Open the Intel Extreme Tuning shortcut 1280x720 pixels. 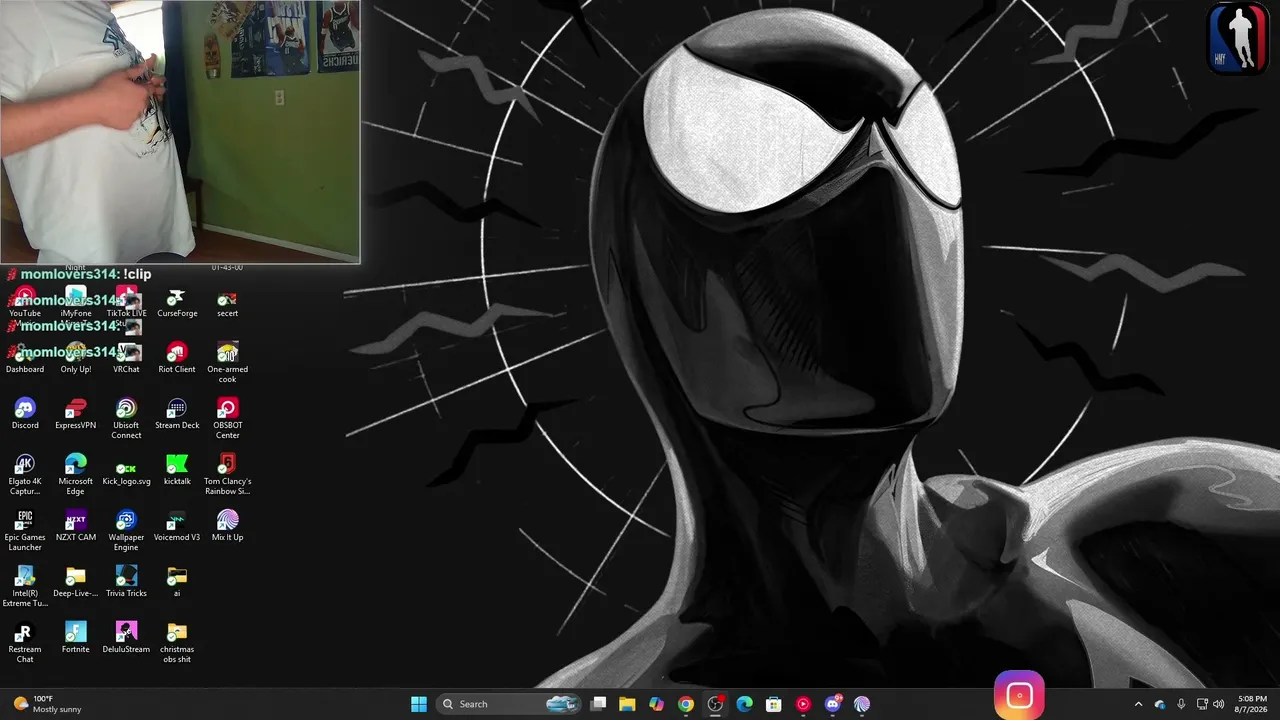25,588
